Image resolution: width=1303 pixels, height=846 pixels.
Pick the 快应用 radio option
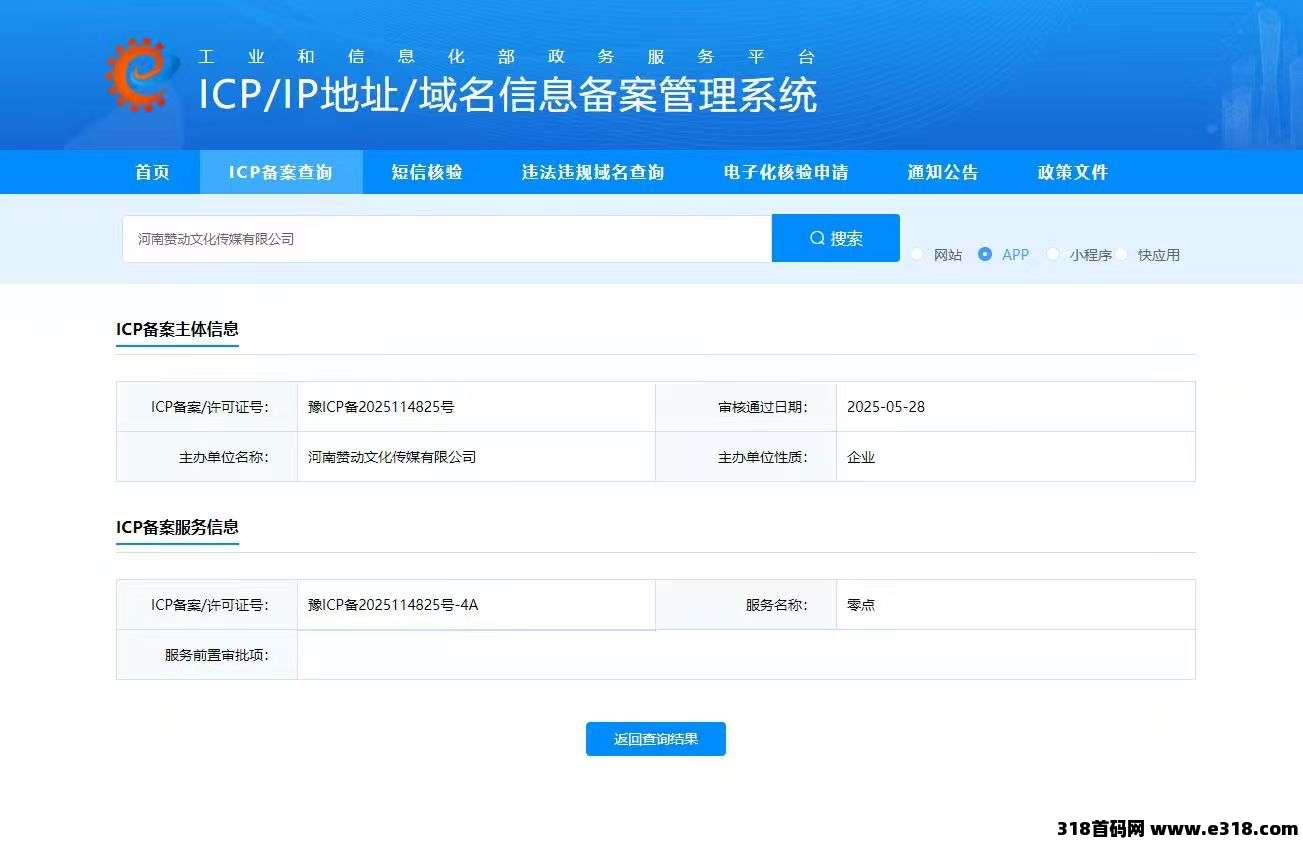(1122, 254)
